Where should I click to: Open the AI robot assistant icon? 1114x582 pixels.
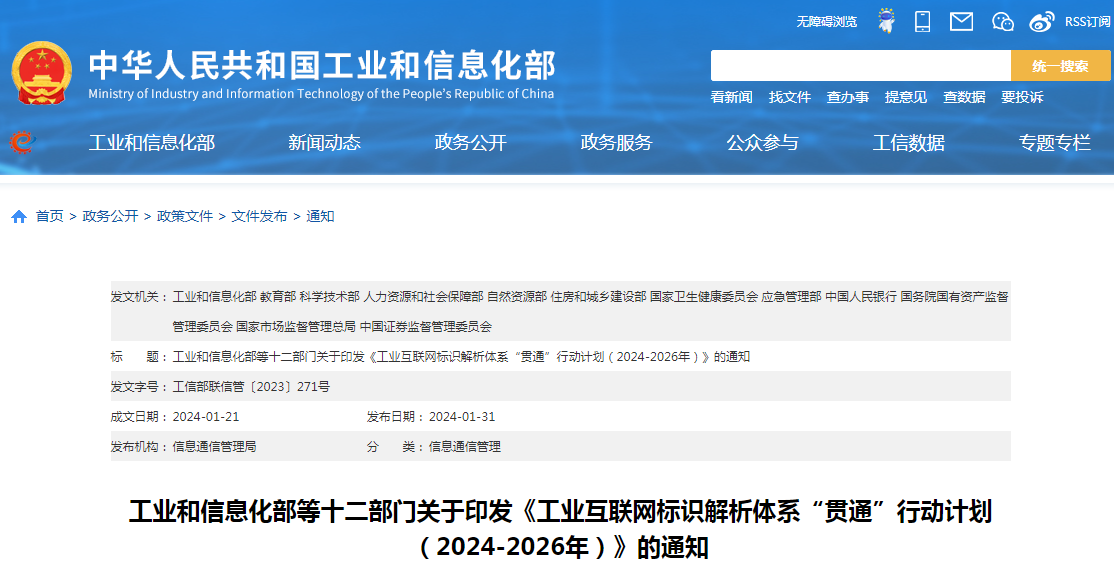[886, 21]
